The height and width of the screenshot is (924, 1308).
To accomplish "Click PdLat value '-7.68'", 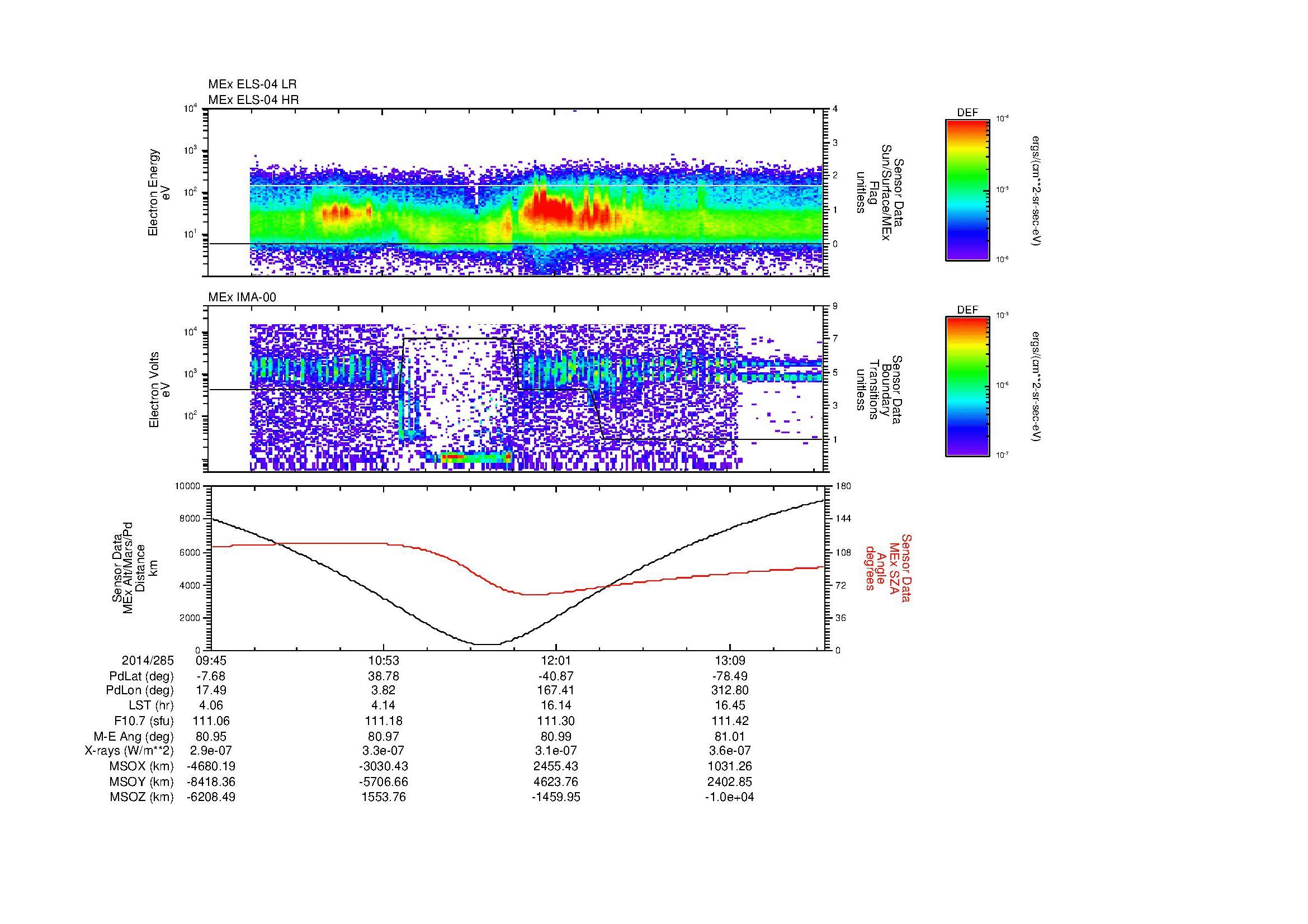I will [211, 676].
